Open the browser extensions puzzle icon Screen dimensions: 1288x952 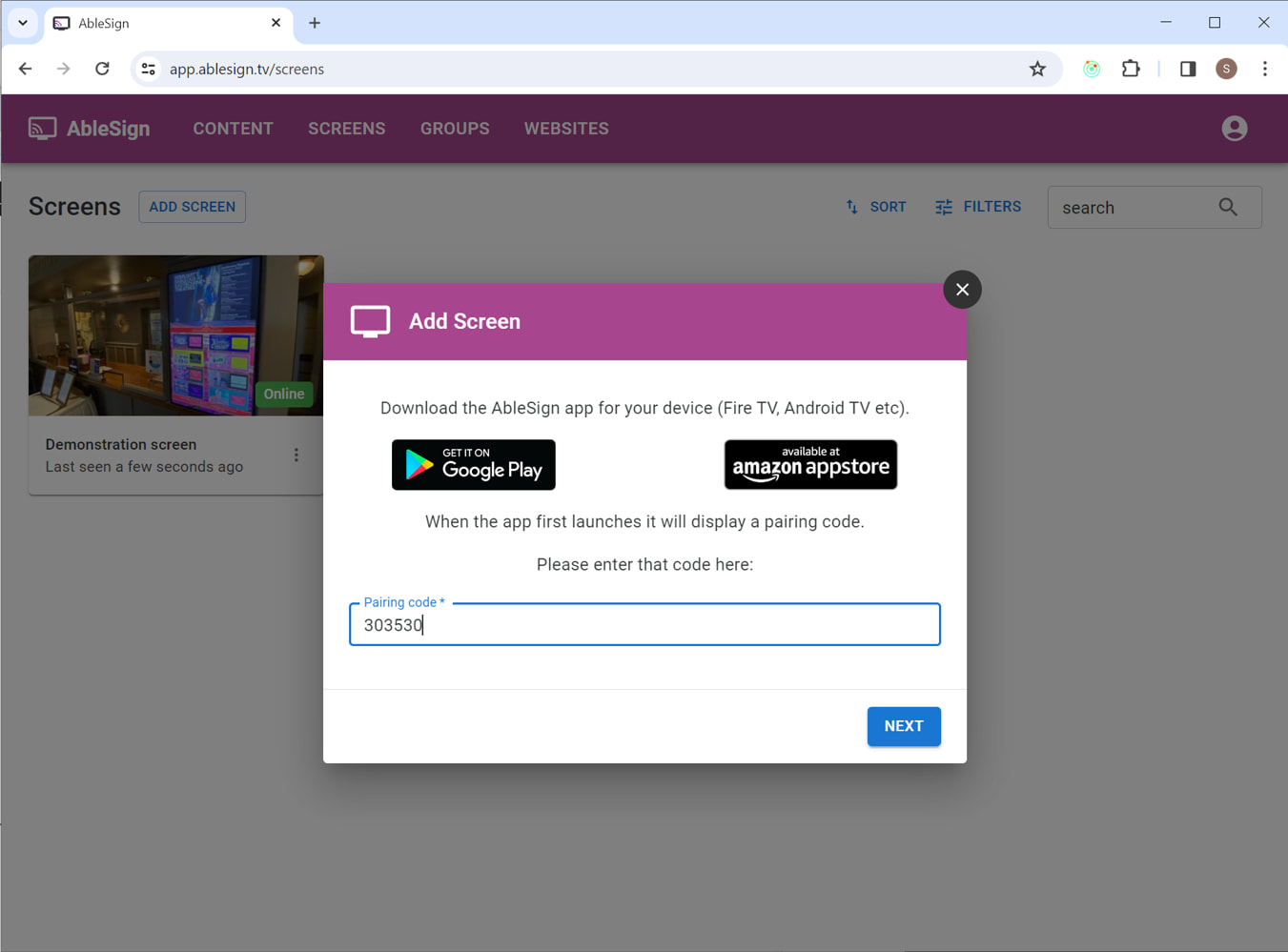(1131, 69)
